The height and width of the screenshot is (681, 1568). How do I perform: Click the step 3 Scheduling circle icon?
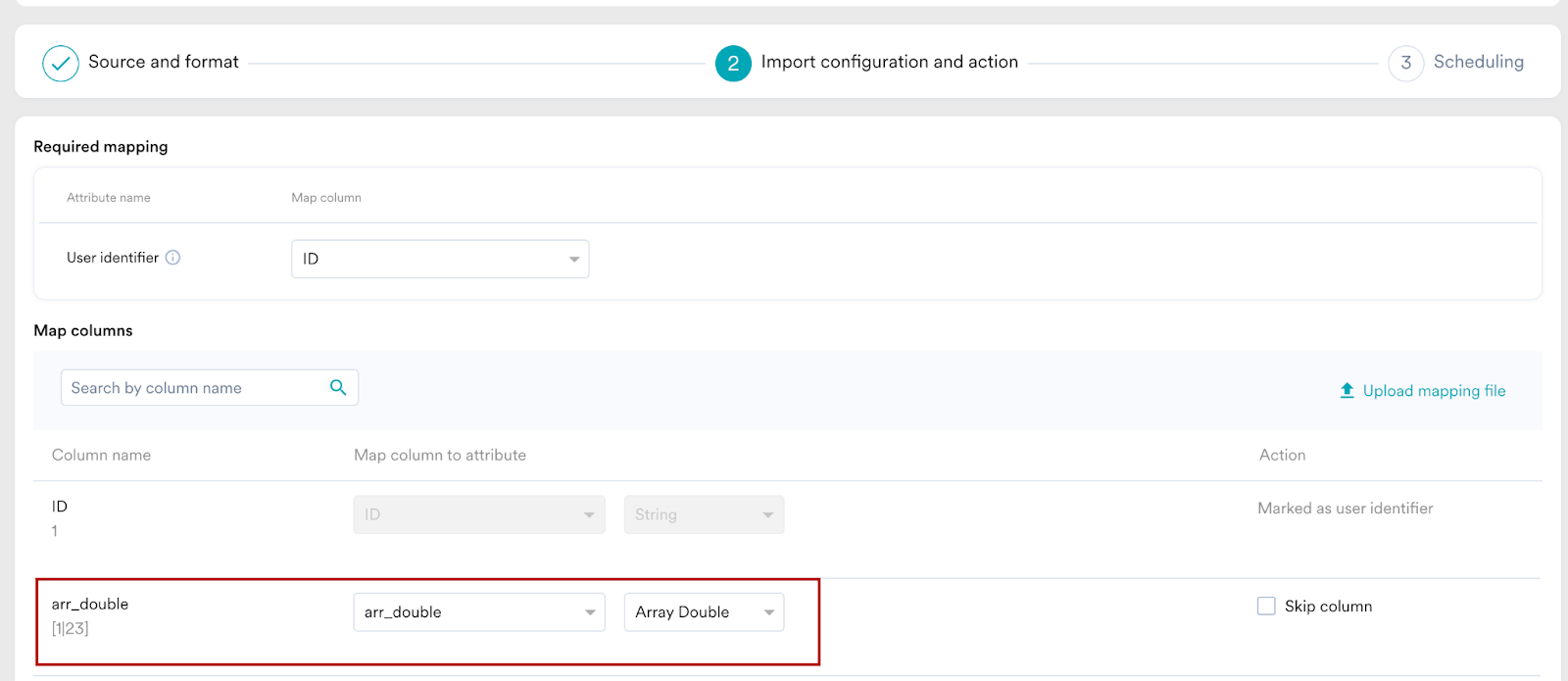[1405, 64]
